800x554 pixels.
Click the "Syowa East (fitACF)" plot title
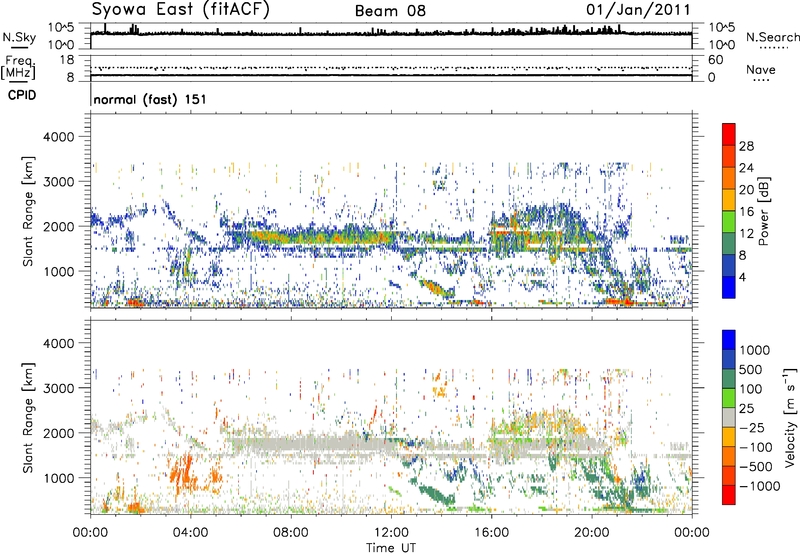pyautogui.click(x=181, y=9)
